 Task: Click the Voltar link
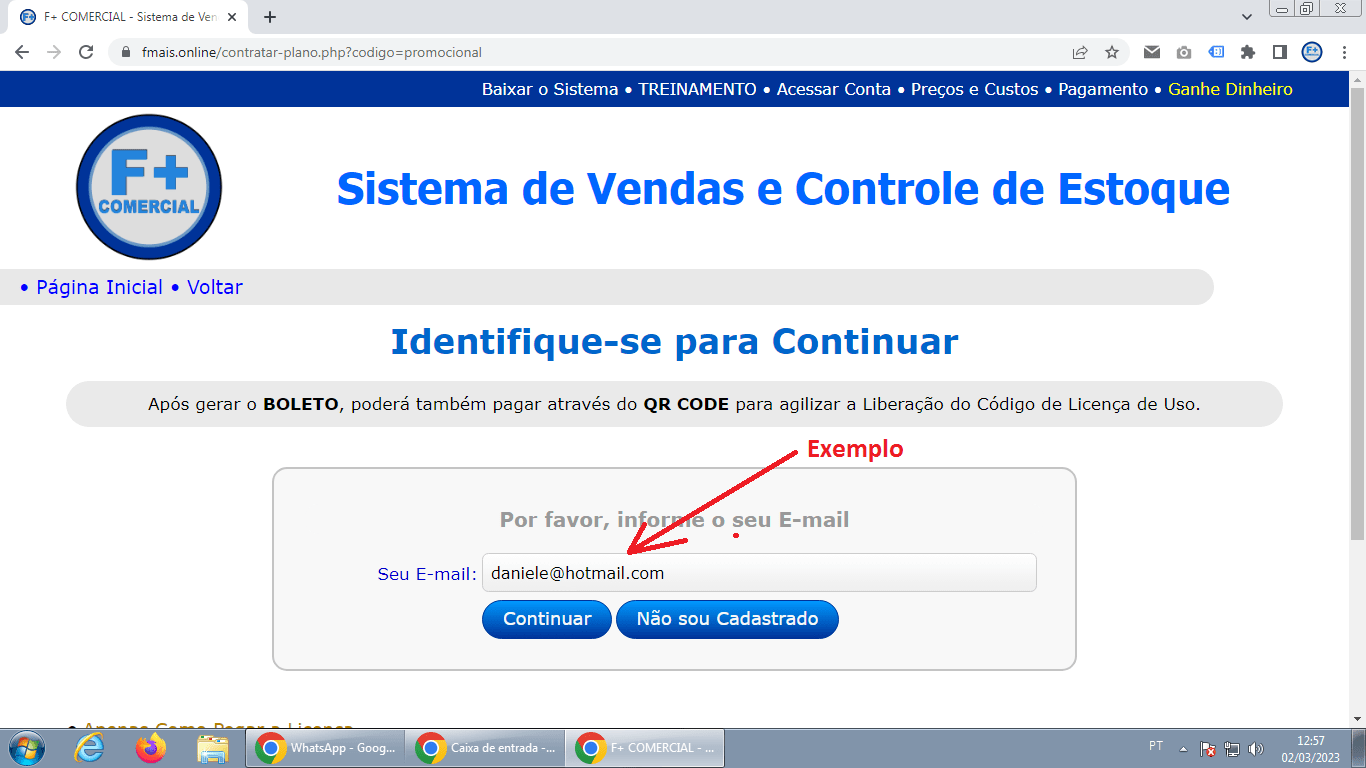[x=215, y=287]
